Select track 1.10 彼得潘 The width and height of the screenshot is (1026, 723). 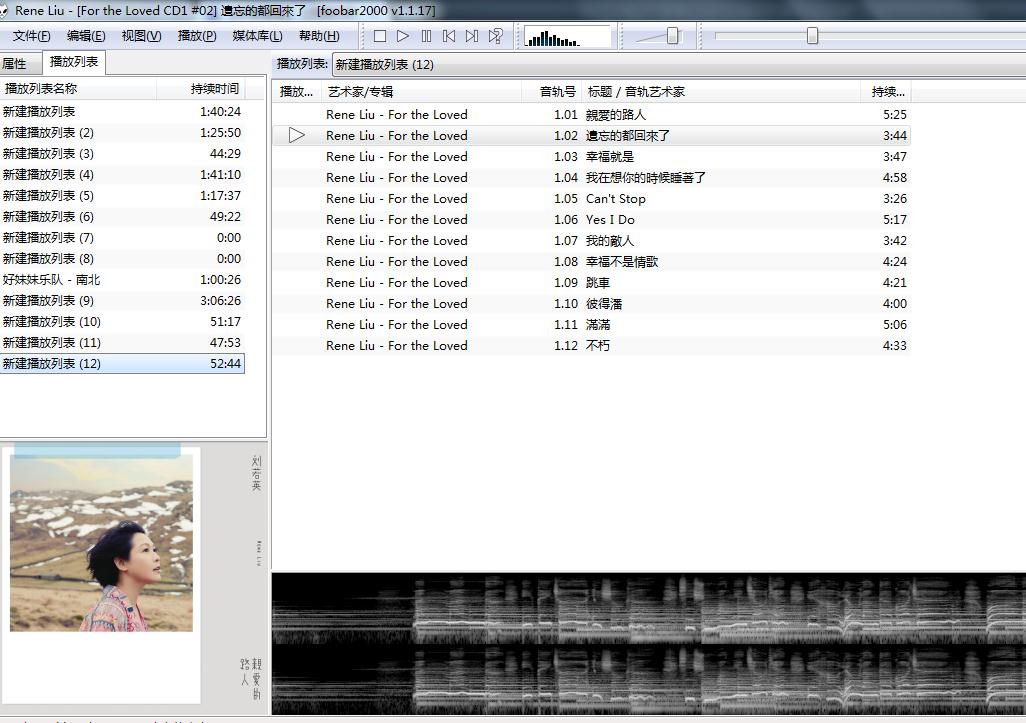pyautogui.click(x=592, y=303)
